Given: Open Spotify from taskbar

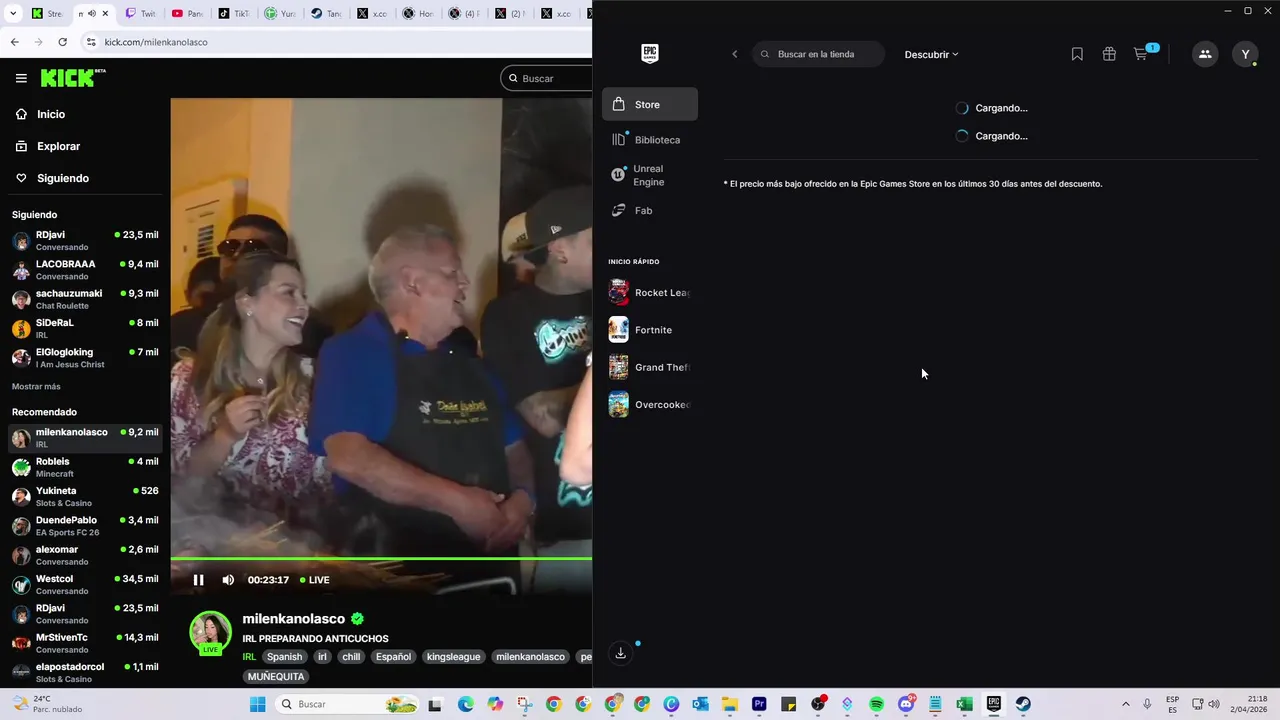Looking at the screenshot, I should tap(877, 704).
